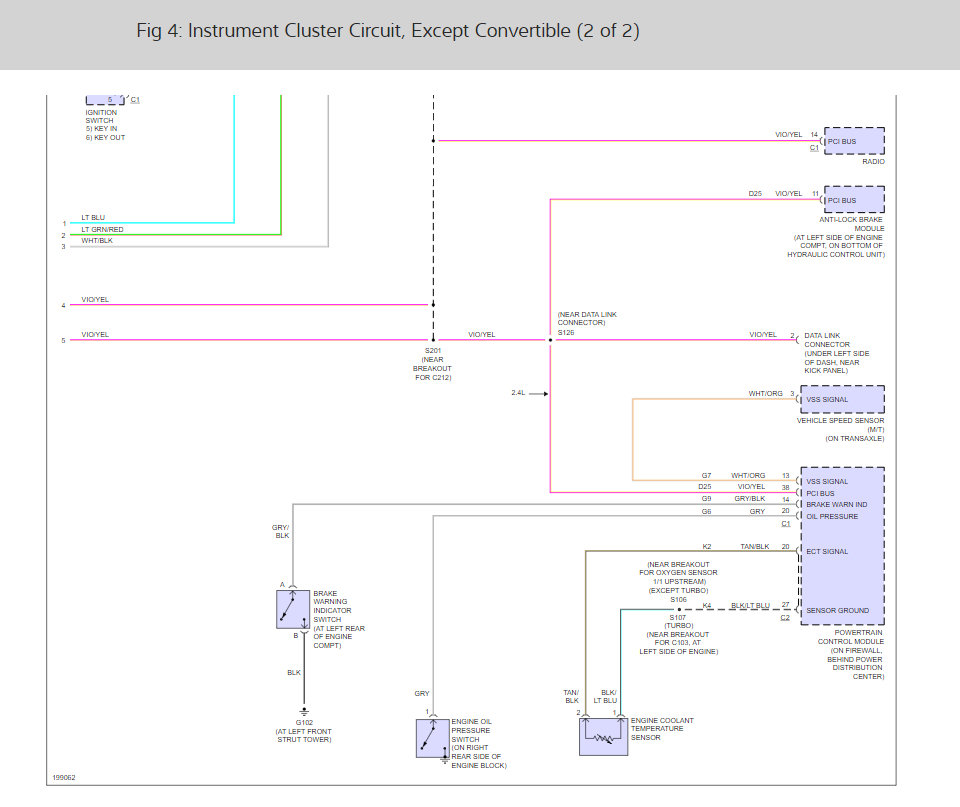The height and width of the screenshot is (807, 960).
Task: Click the 'DATA LINK CONNECTOR' label at right
Action: (827, 340)
